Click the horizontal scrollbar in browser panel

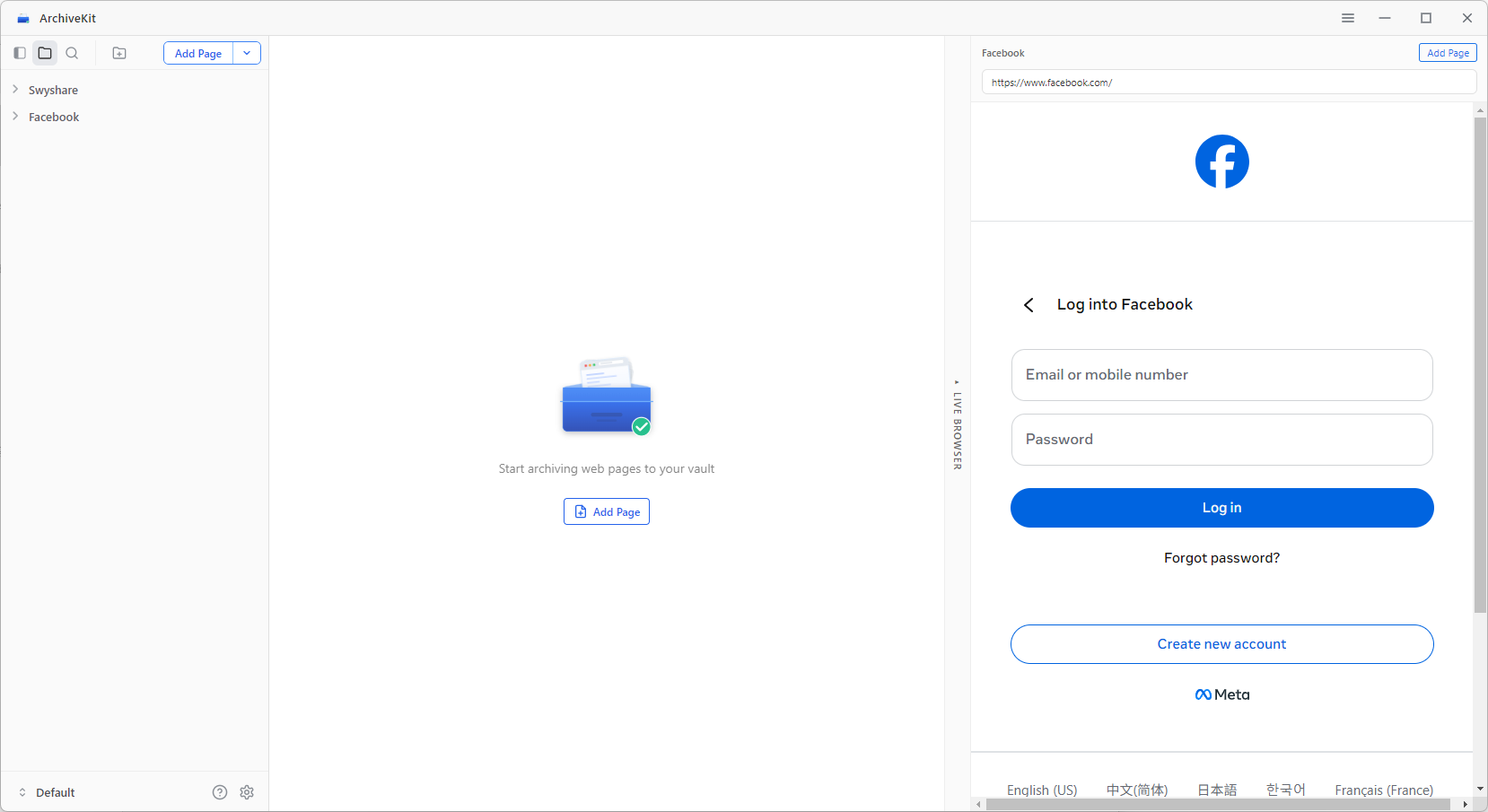pyautogui.click(x=1218, y=805)
